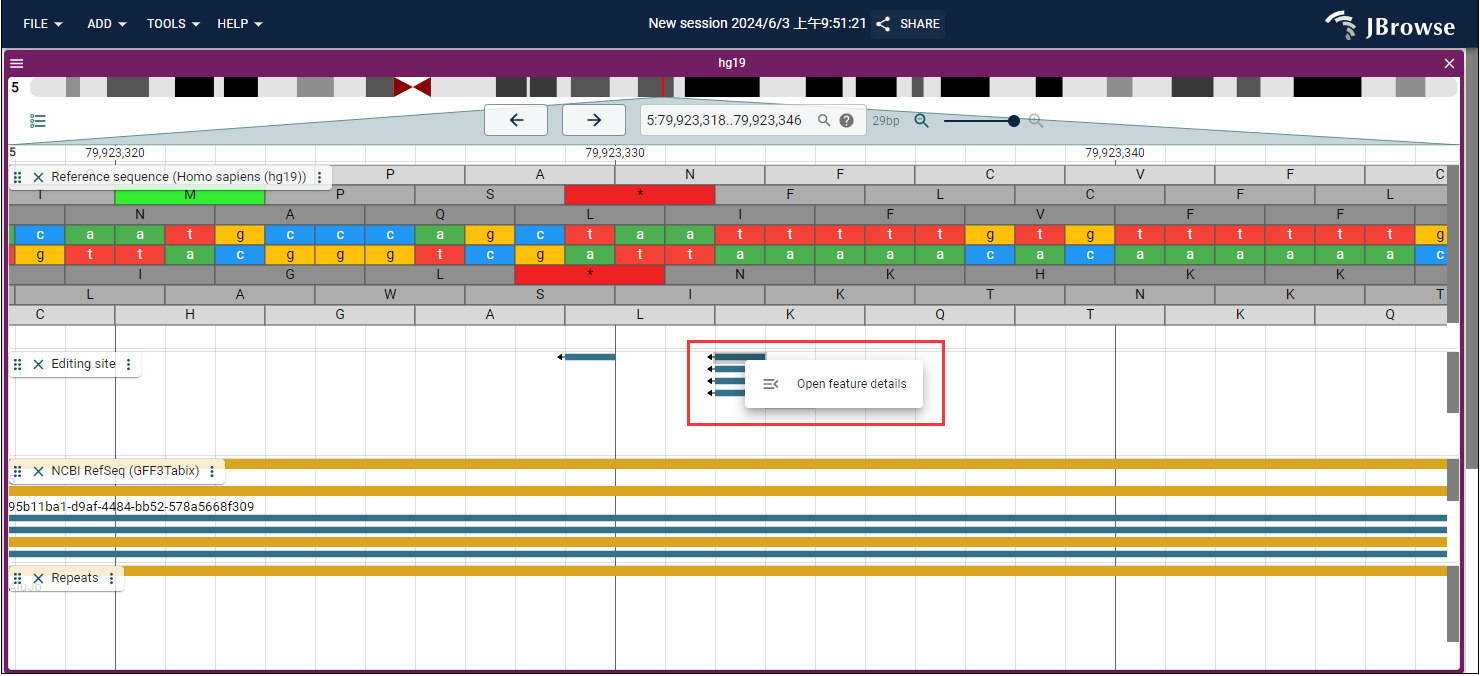The width and height of the screenshot is (1480, 676).
Task: Grab the Reference sequence track drag handle
Action: click(18, 177)
